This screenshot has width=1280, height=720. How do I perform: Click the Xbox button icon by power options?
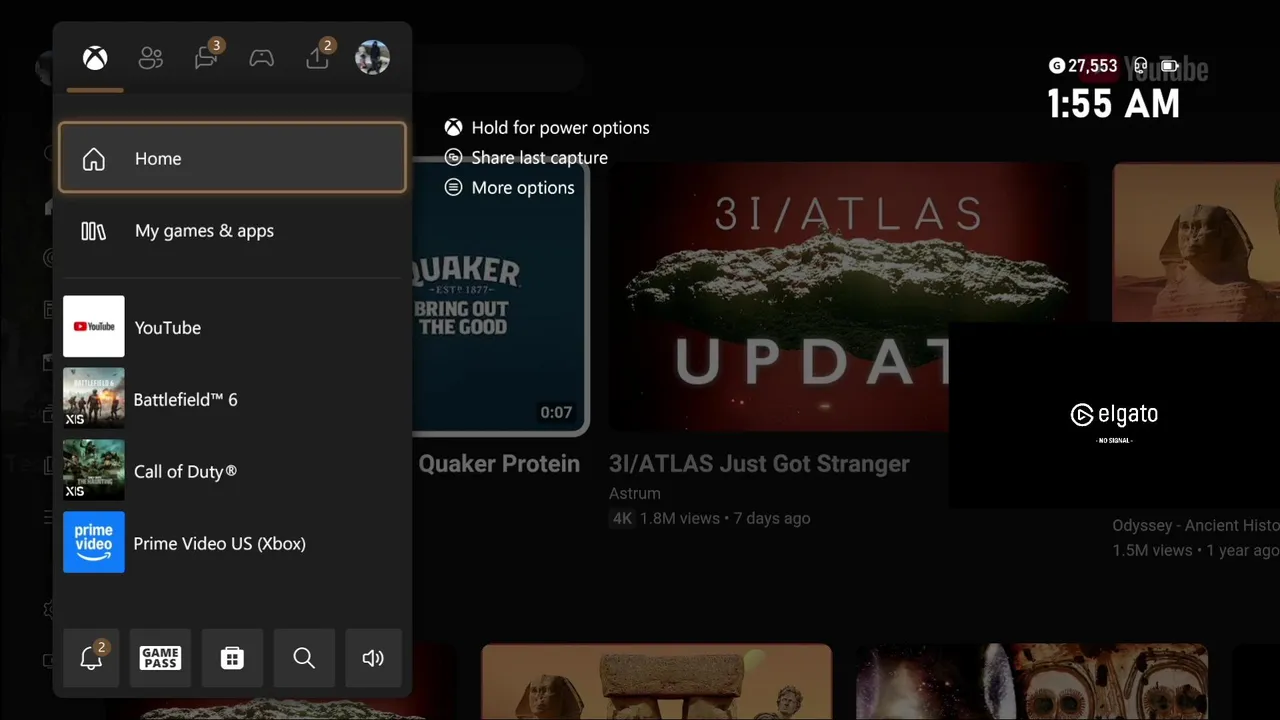point(454,128)
